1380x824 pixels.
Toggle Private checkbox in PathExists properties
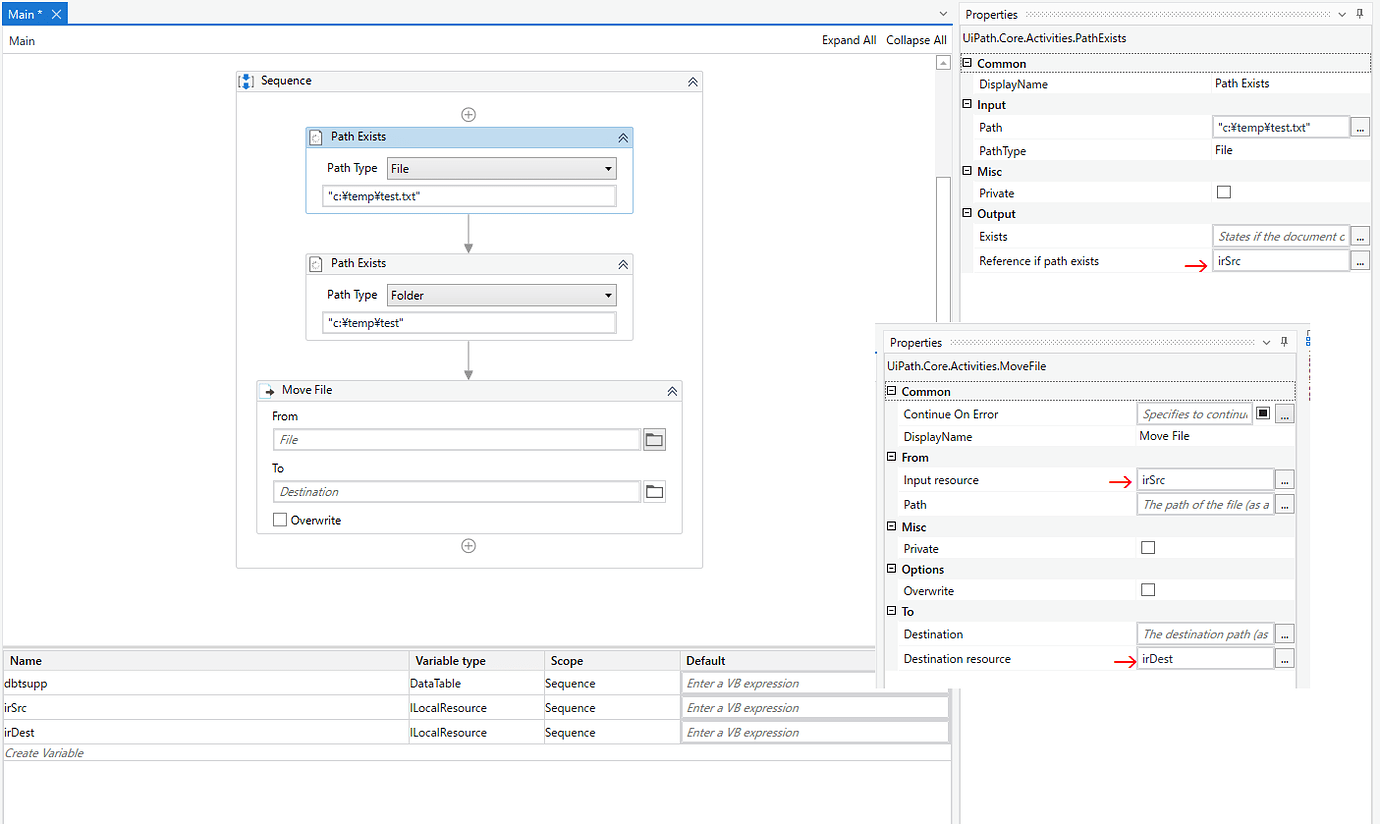point(1223,193)
